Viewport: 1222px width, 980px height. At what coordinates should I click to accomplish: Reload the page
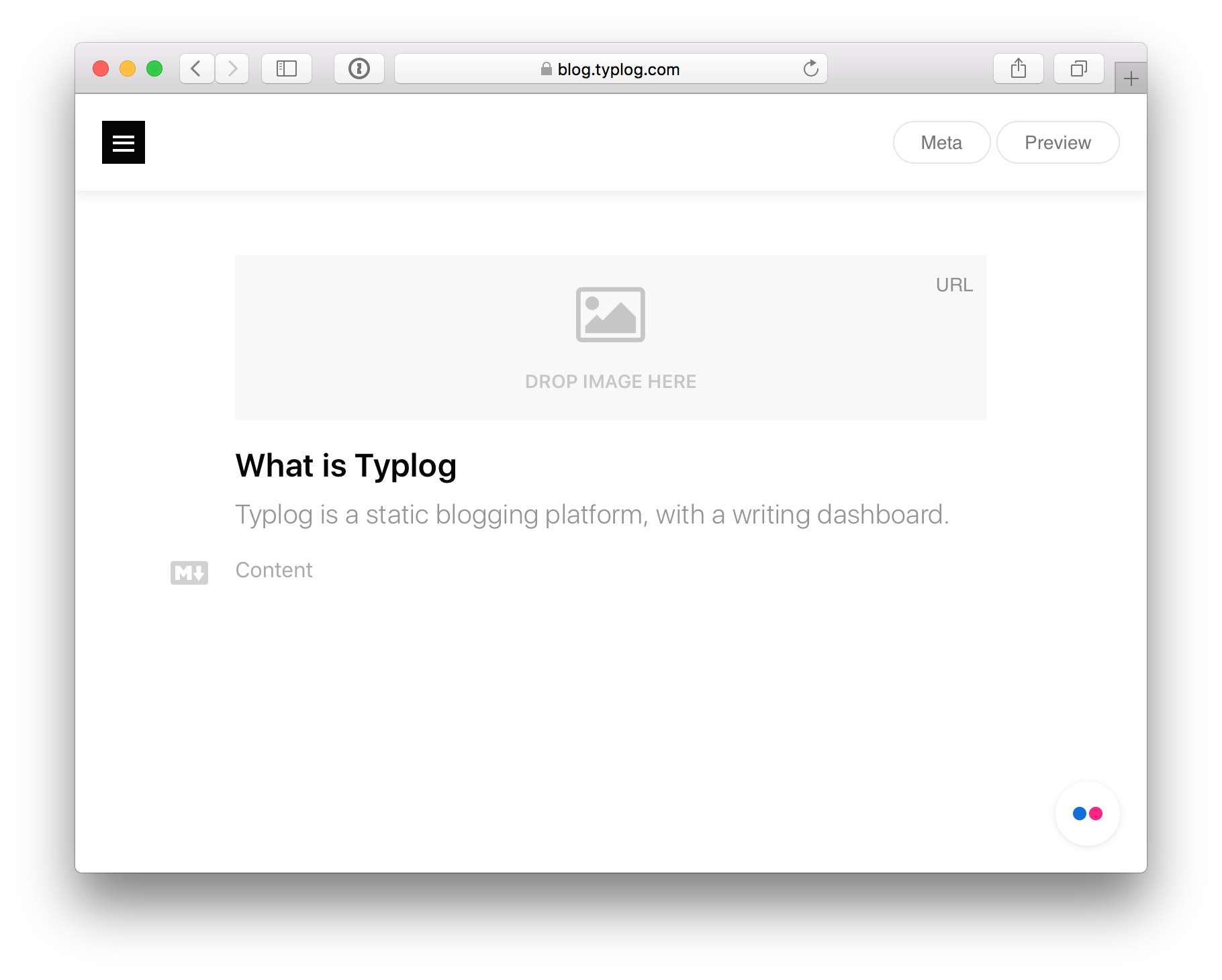(x=811, y=68)
